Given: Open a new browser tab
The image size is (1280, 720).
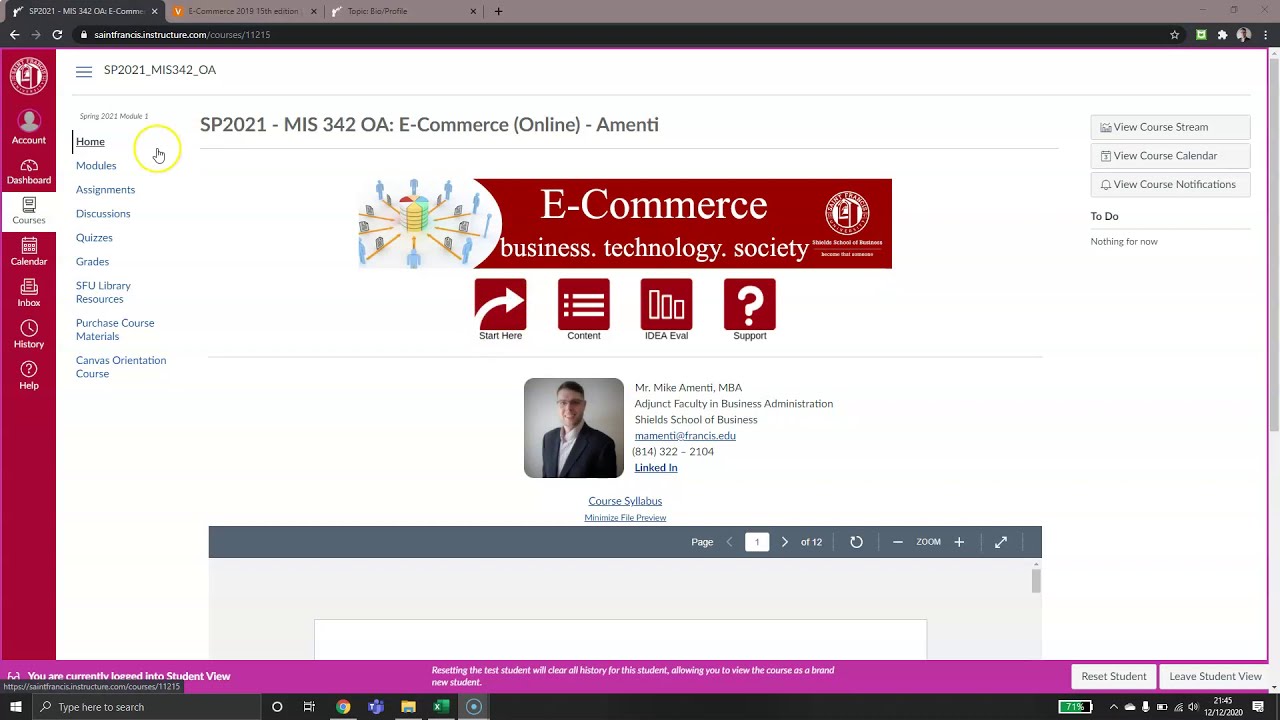Looking at the screenshot, I should tap(498, 11).
